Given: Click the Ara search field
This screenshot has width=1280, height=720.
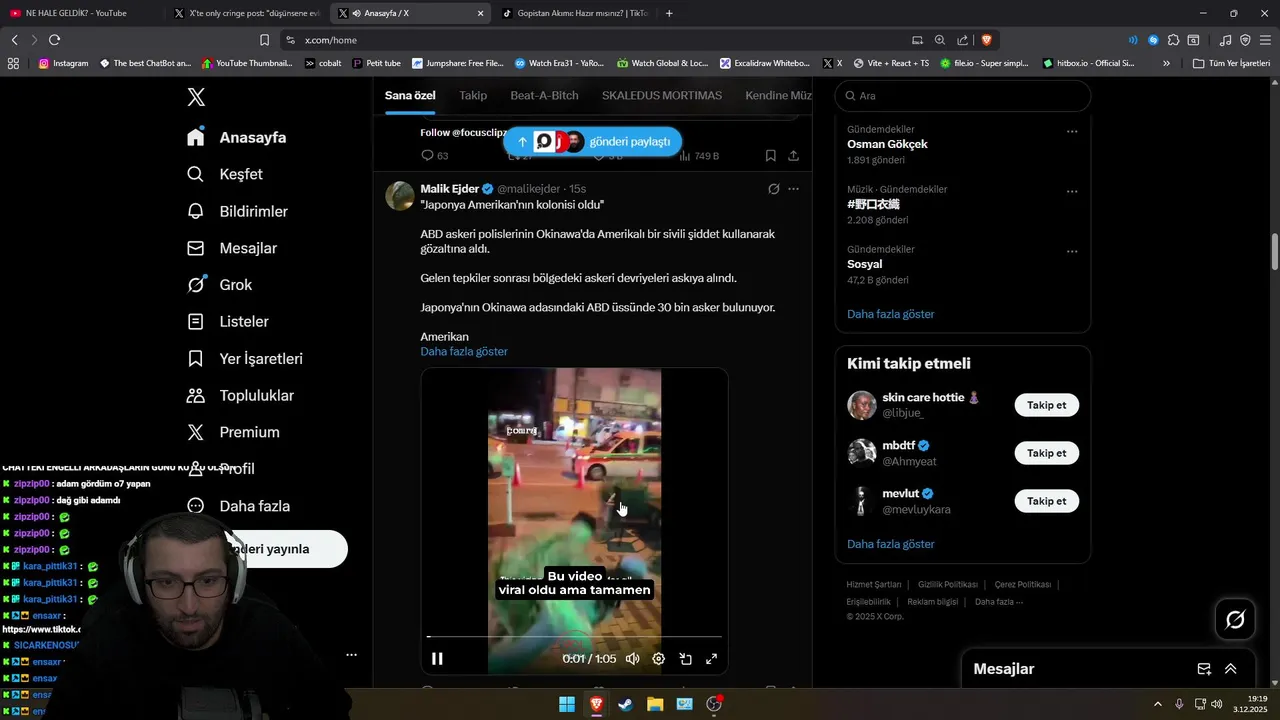Looking at the screenshot, I should pyautogui.click(x=962, y=96).
